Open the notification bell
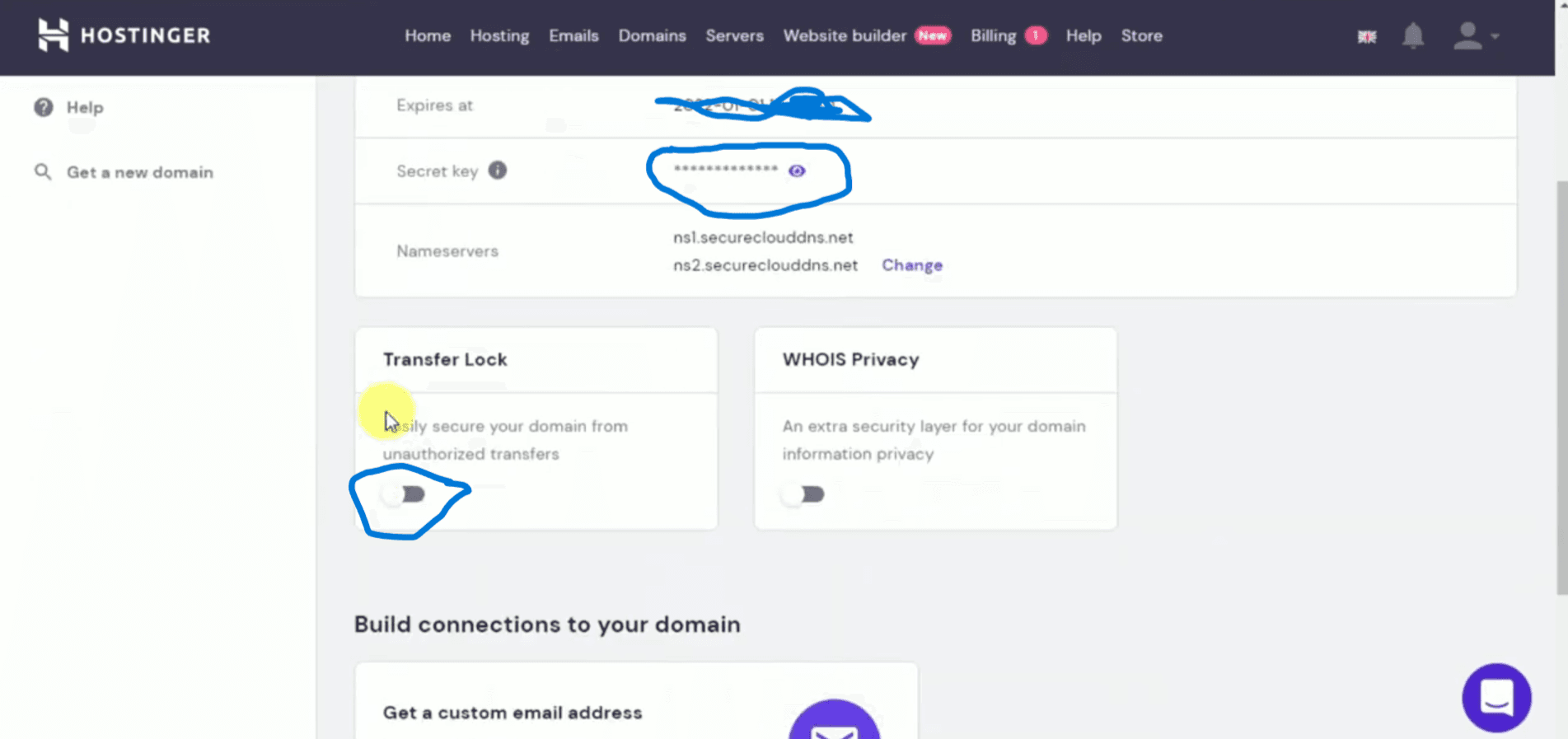 click(1413, 35)
